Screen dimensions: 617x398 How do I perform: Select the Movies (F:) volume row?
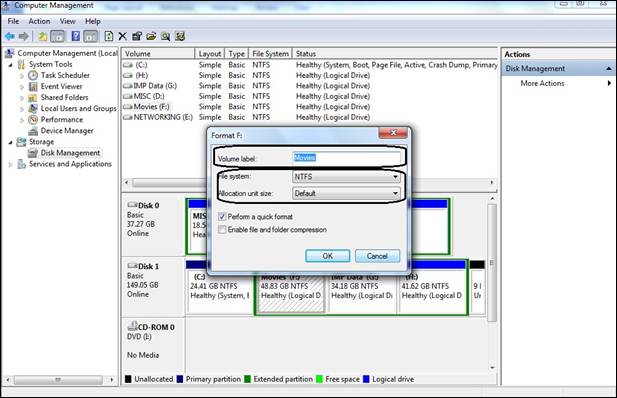point(309,107)
